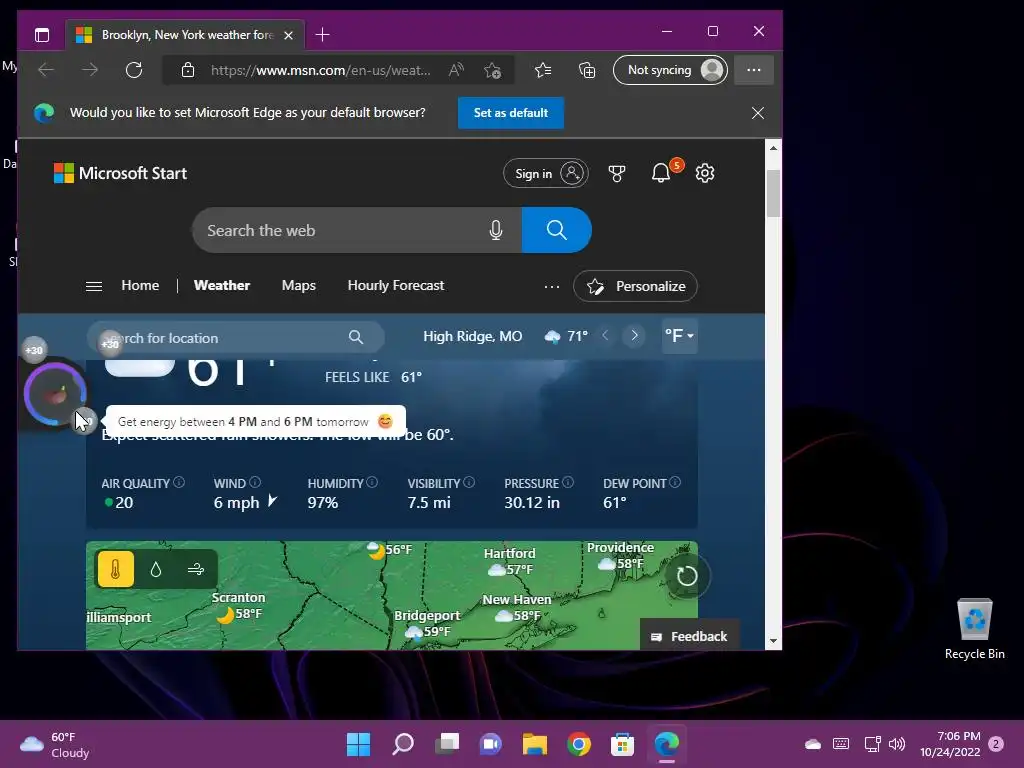Select precipitation map layer

155,569
